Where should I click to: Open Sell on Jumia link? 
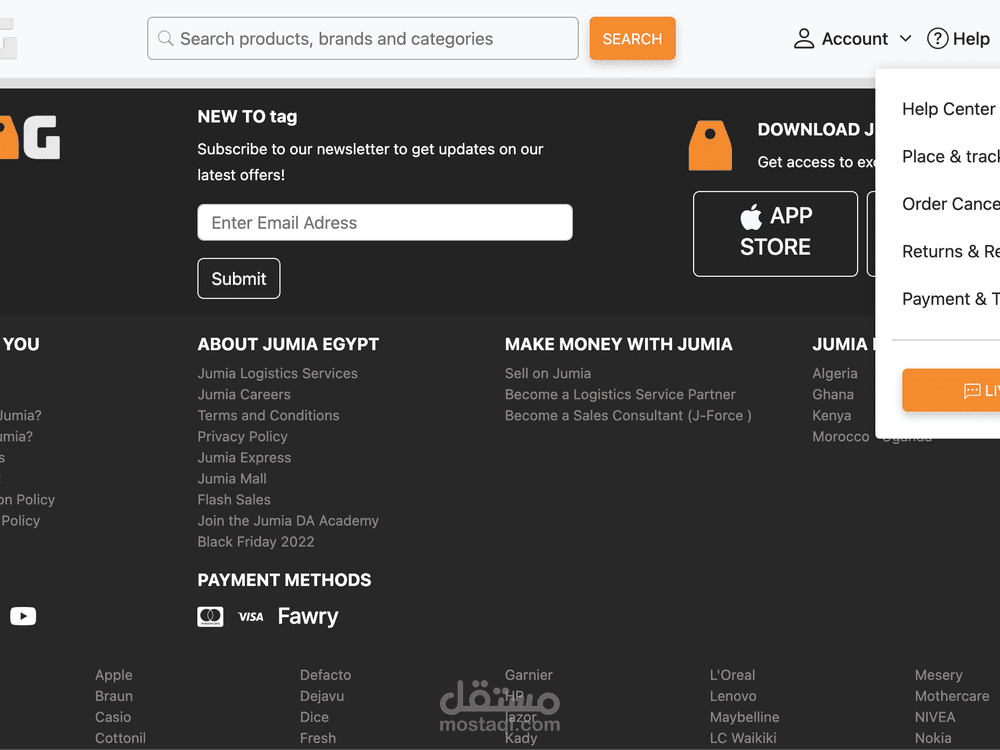(x=548, y=373)
